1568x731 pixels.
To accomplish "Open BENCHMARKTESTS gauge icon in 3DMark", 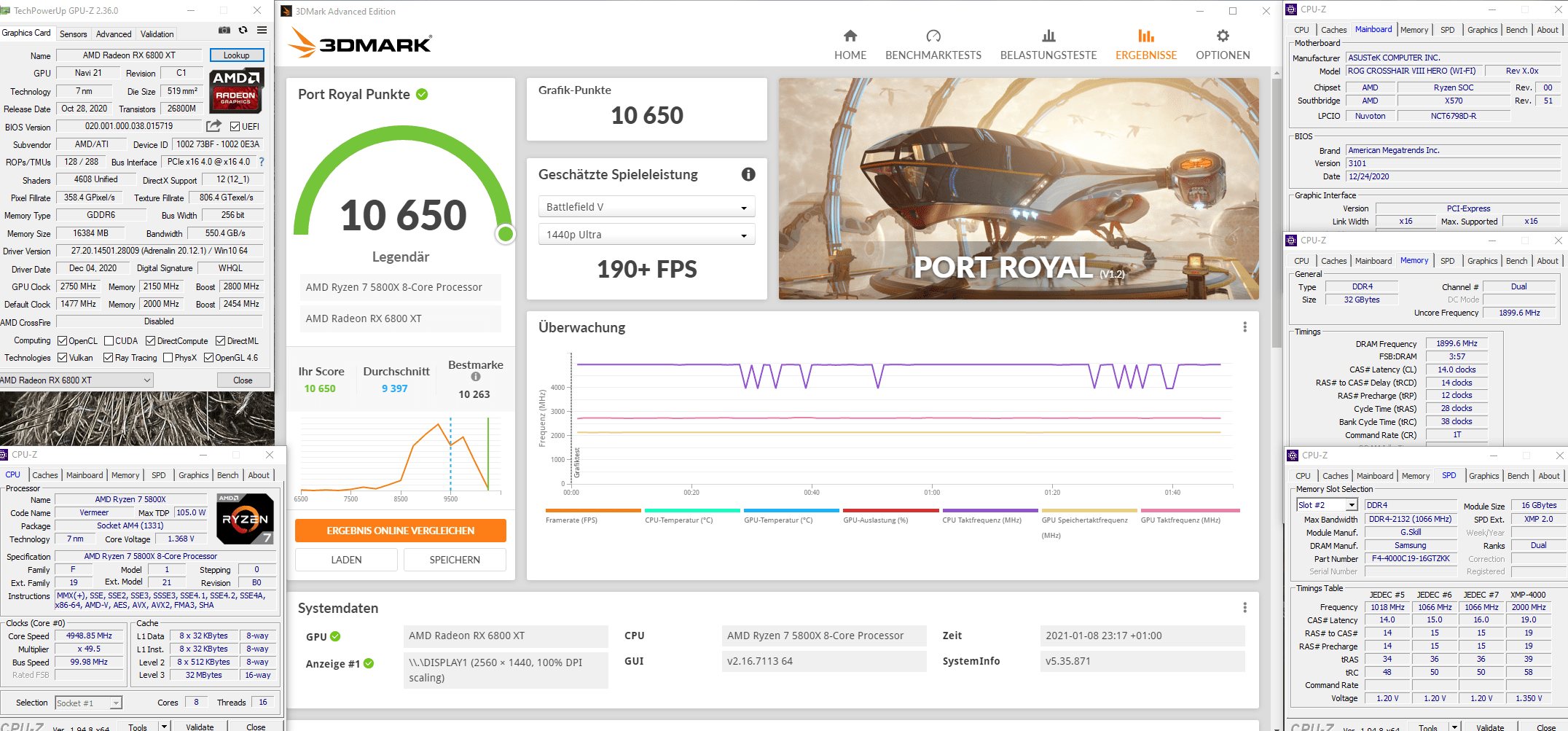I will point(933,36).
